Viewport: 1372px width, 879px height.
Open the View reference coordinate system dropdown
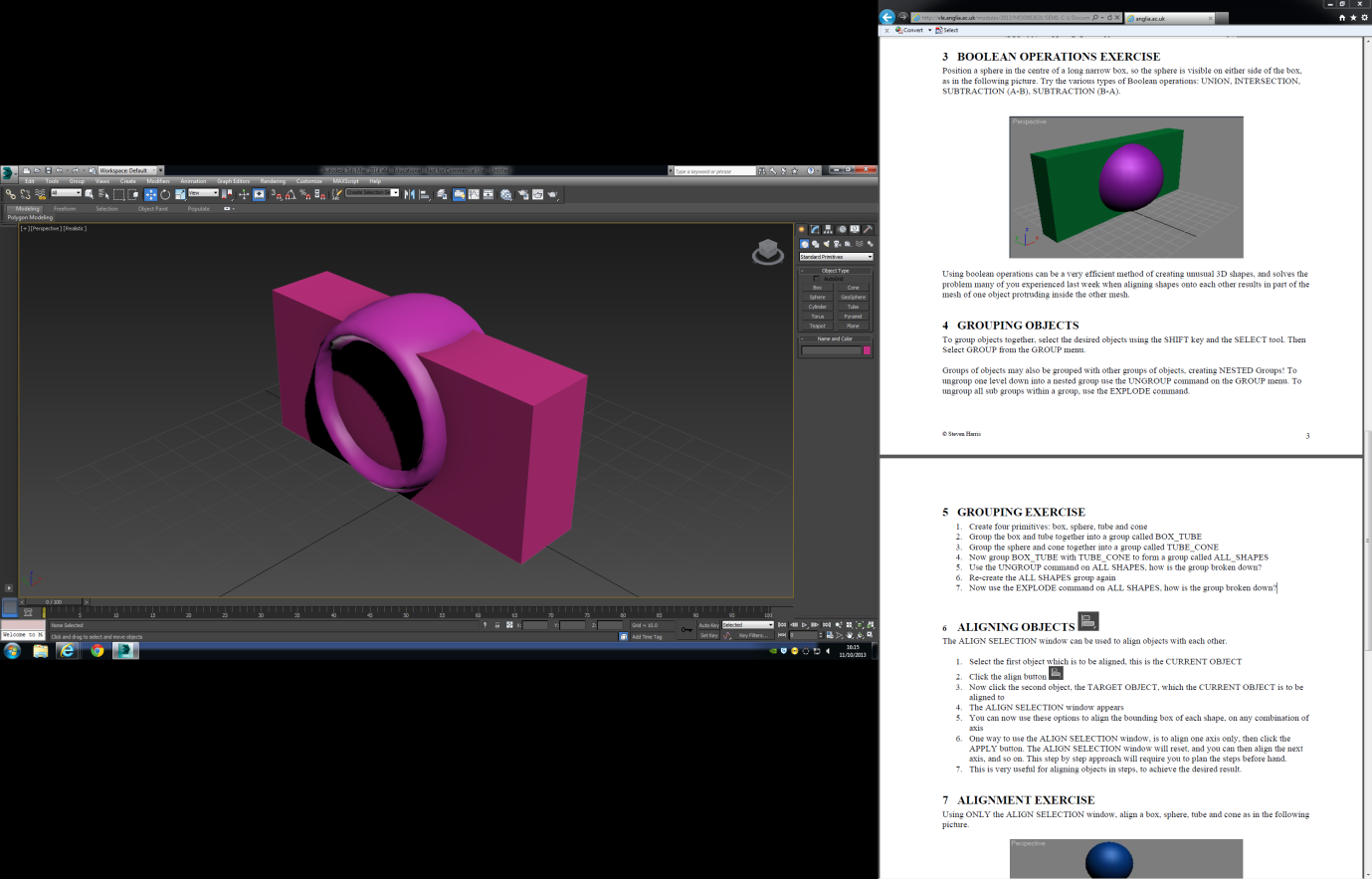point(205,194)
